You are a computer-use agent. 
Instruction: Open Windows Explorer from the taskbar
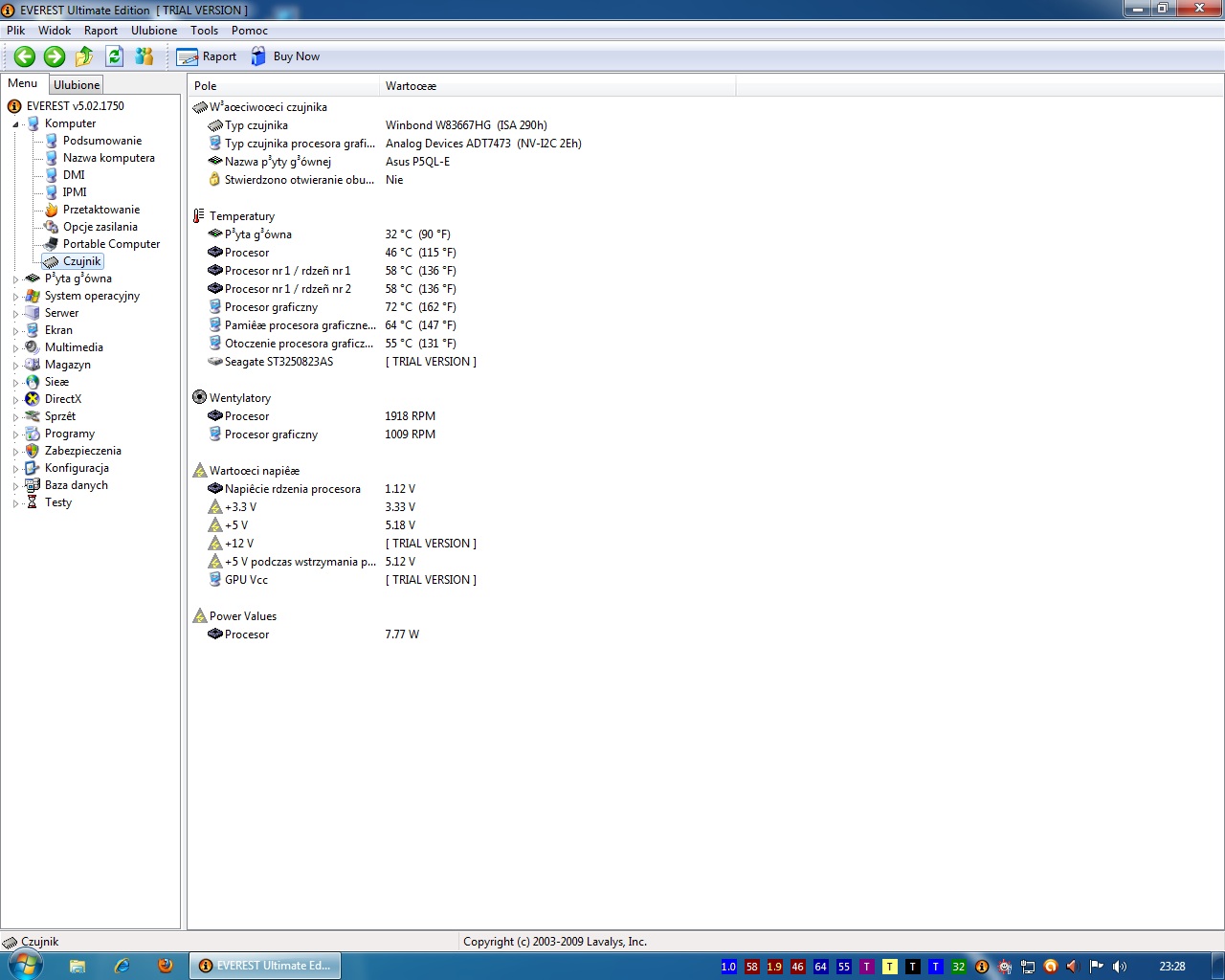pos(78,966)
